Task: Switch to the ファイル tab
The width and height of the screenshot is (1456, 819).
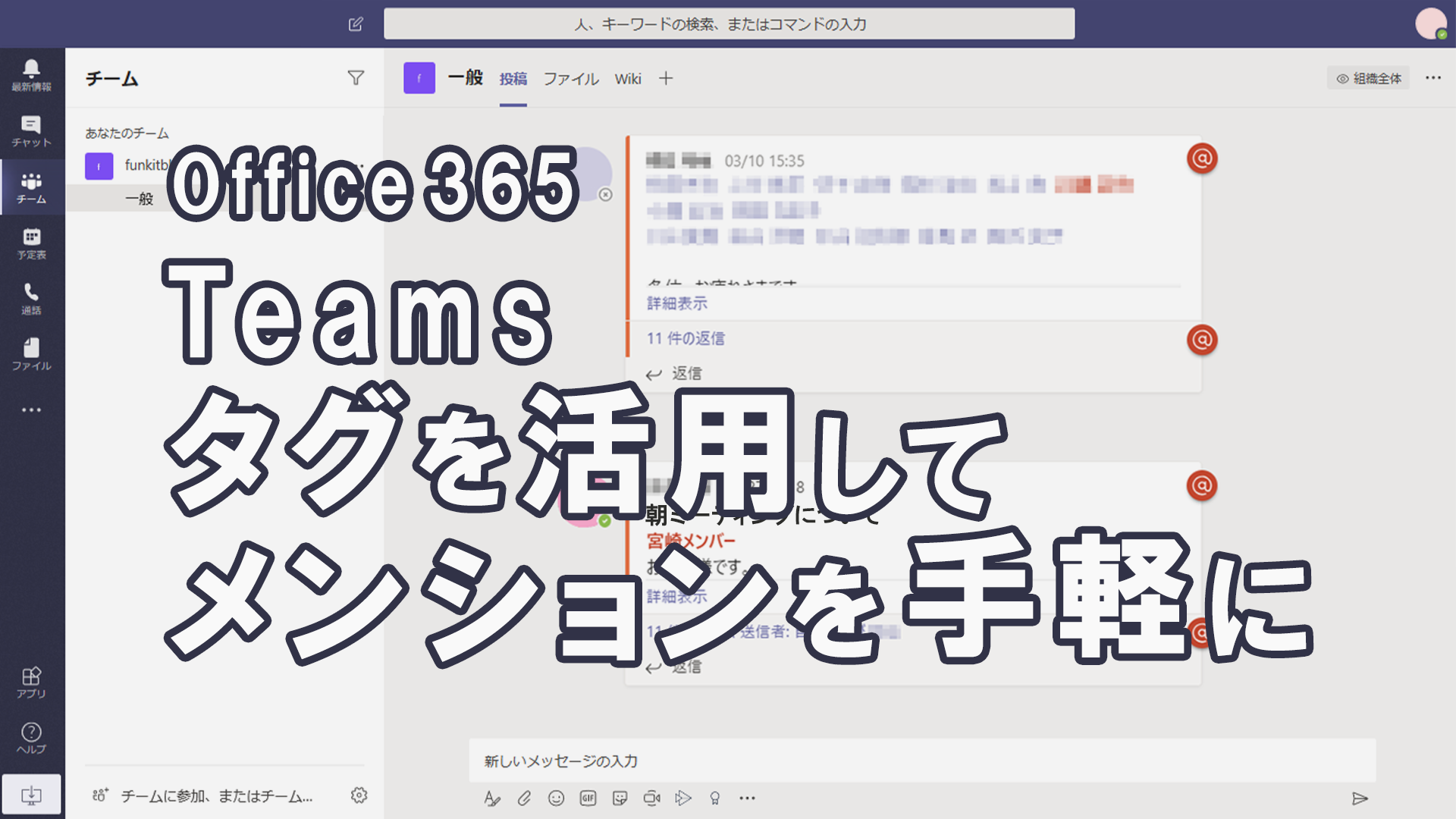Action: [x=571, y=79]
